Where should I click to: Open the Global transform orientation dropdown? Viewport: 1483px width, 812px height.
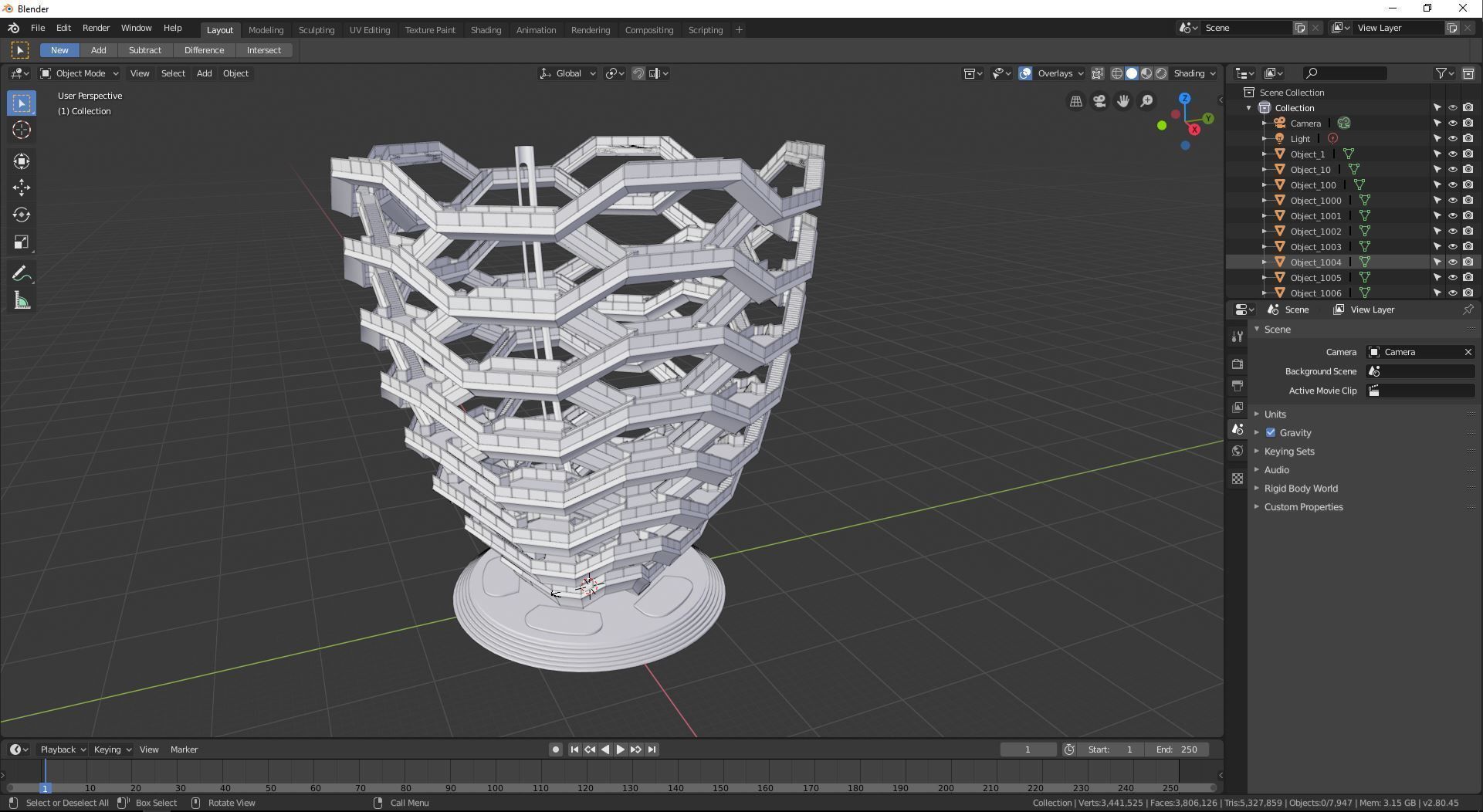567,73
